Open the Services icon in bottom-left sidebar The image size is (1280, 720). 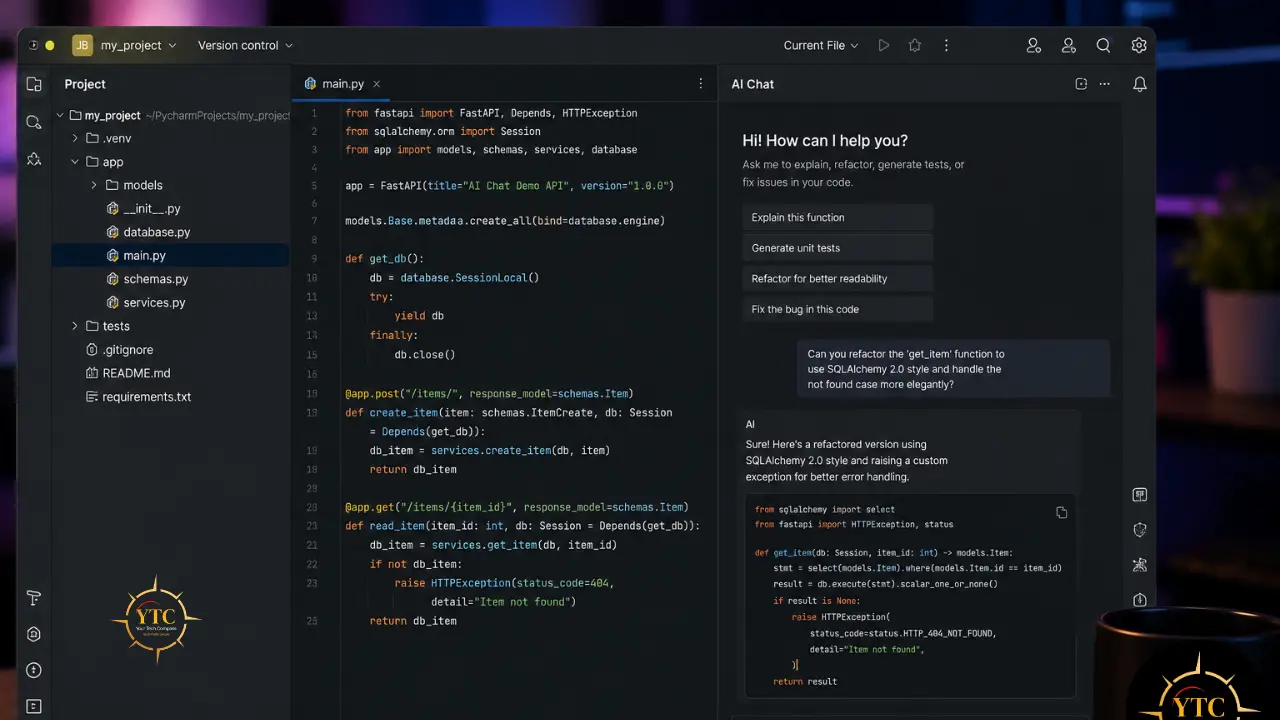click(x=34, y=634)
